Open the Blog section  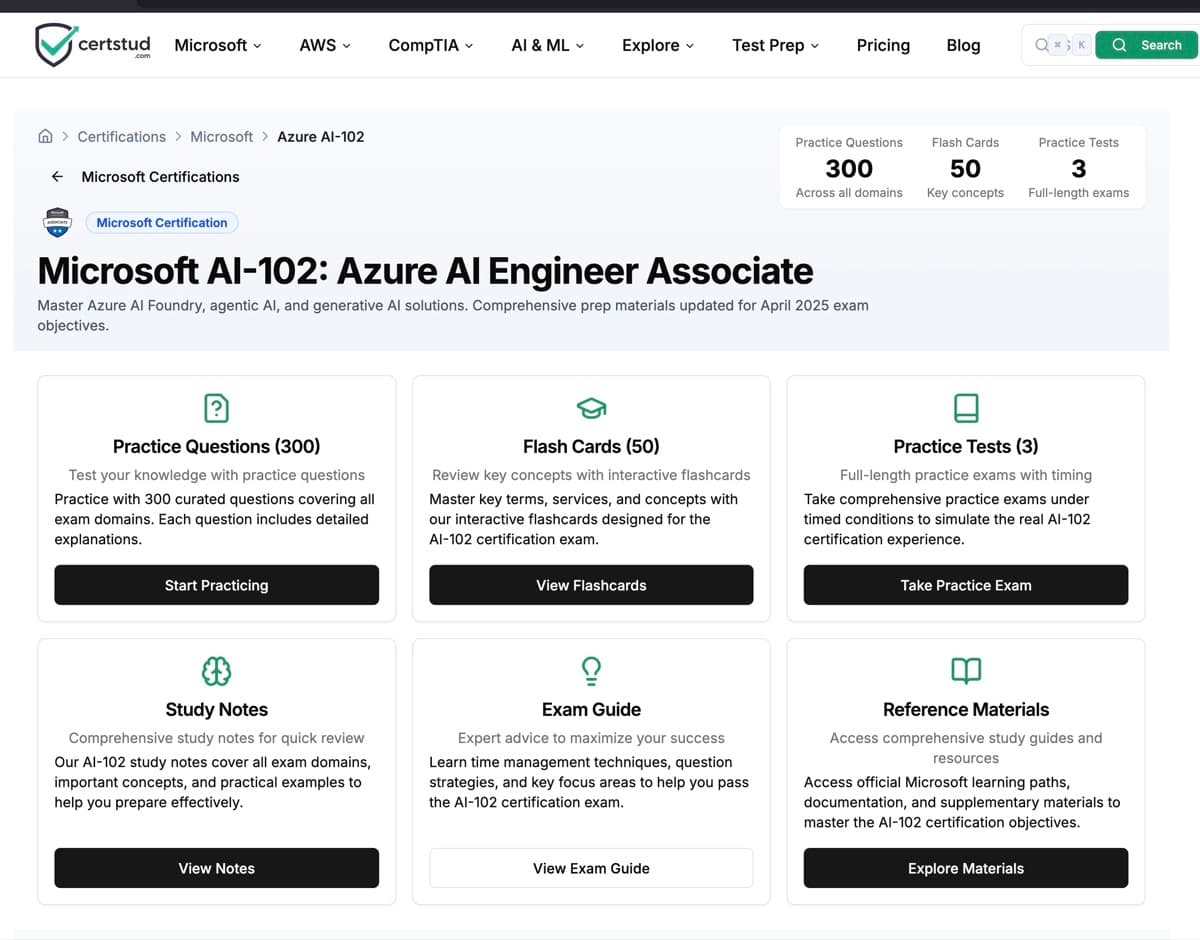pos(962,45)
